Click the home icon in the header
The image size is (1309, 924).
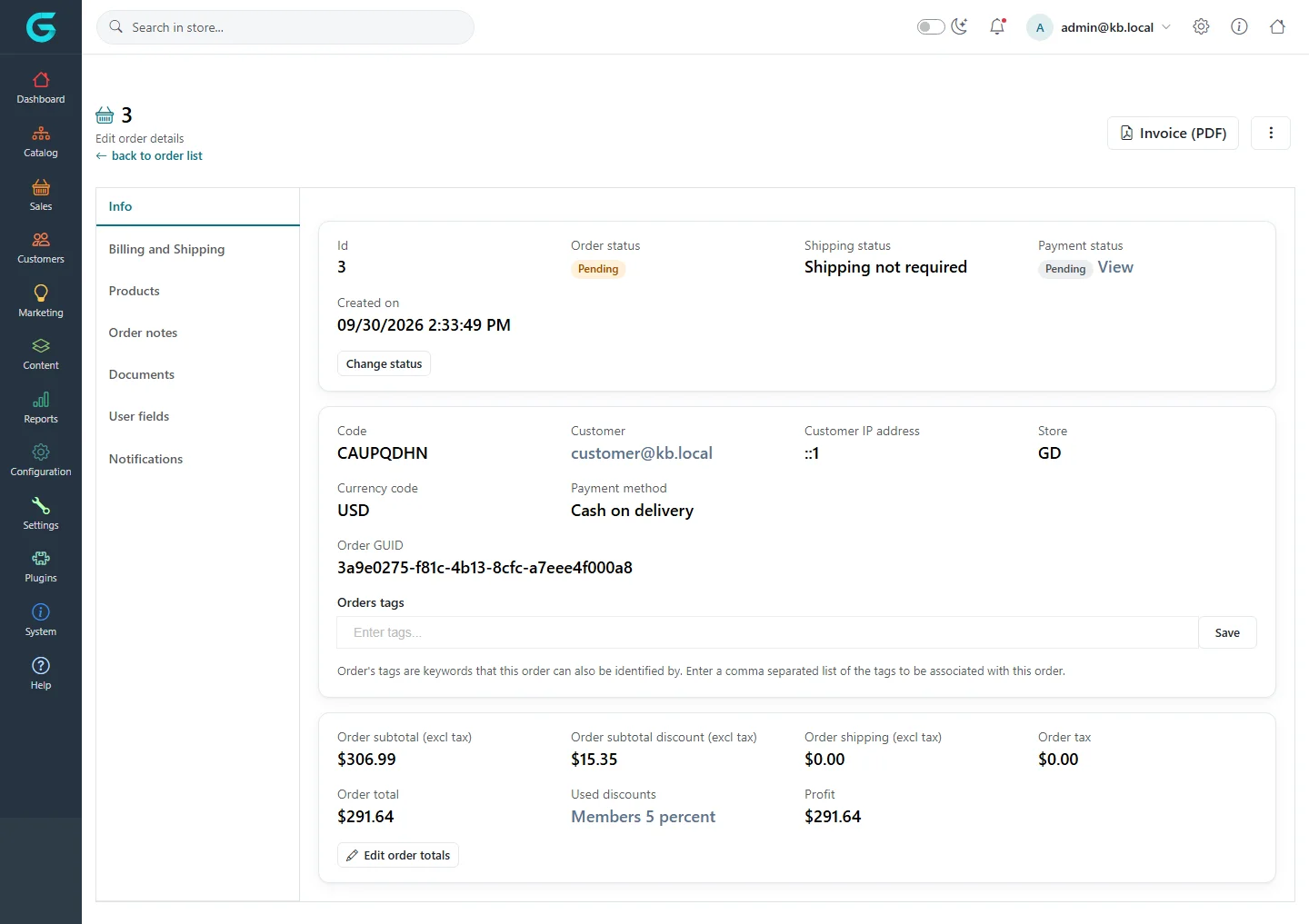[1277, 26]
